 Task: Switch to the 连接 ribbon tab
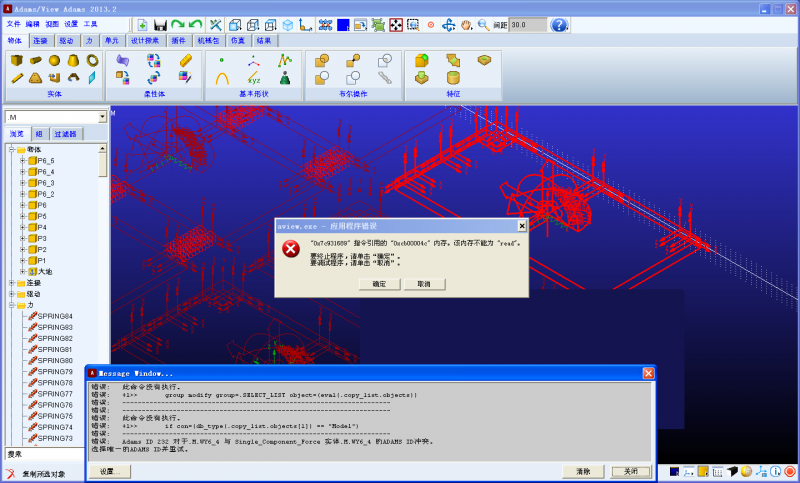click(40, 41)
